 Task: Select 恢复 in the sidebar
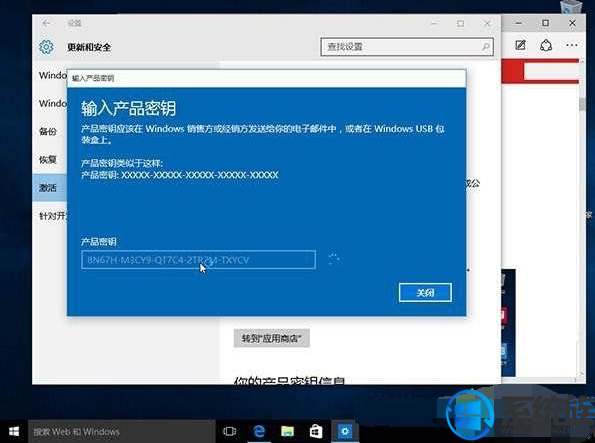point(48,159)
